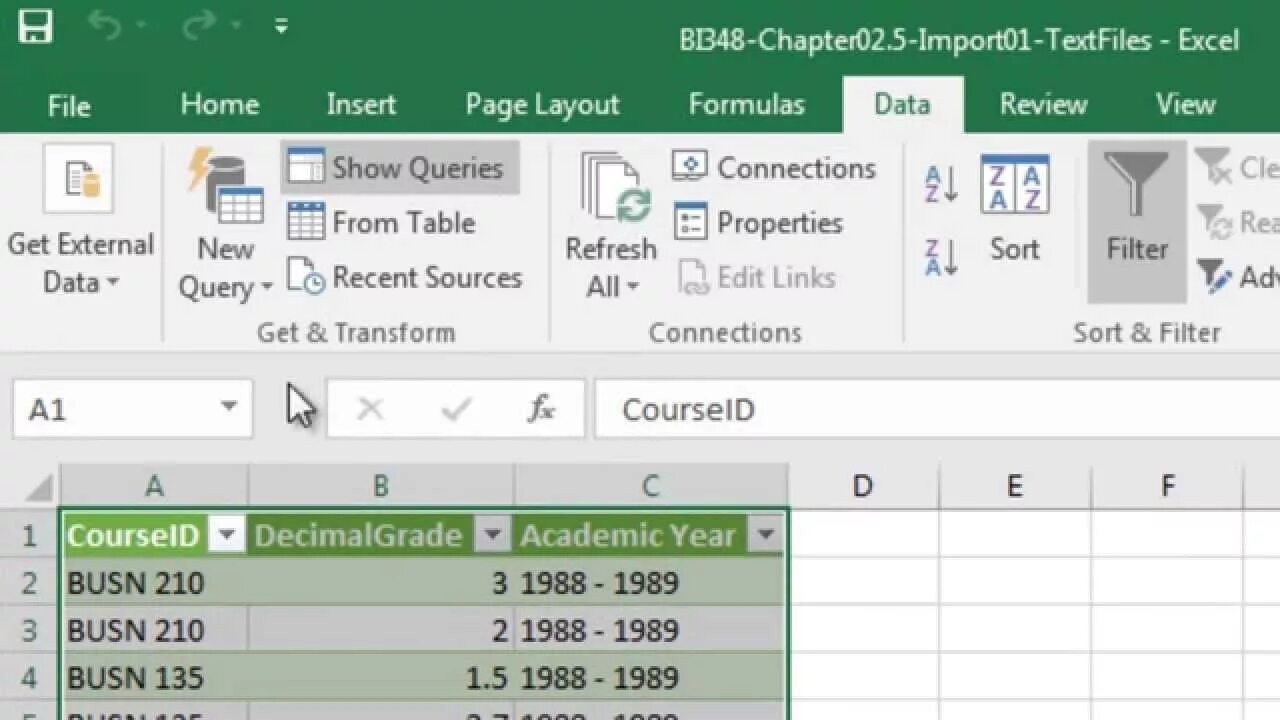Select row 2 header
Screen dimensions: 1280x720
[x=29, y=583]
